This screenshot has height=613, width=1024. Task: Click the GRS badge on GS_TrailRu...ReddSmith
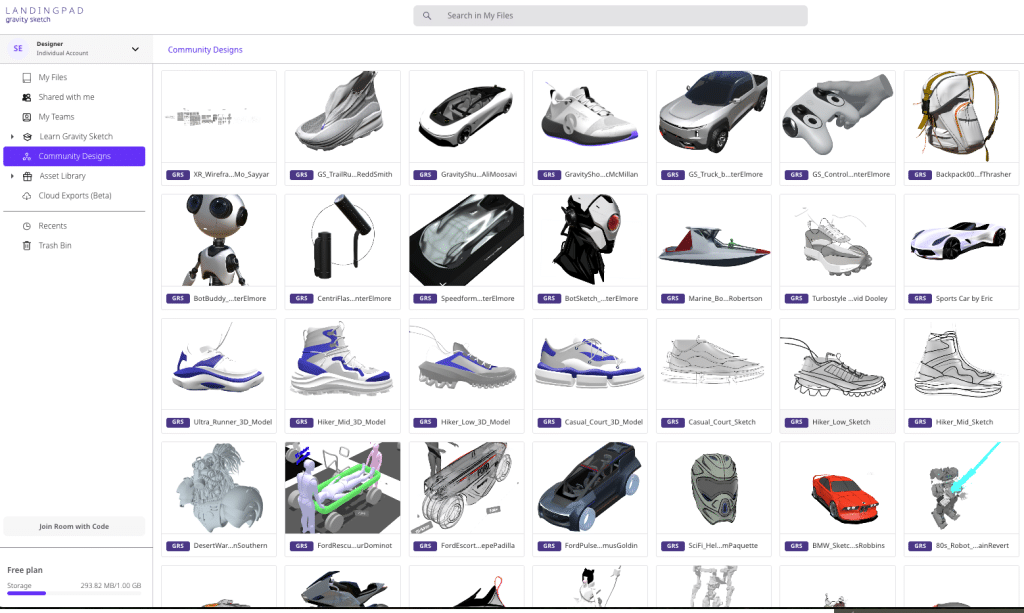[302, 175]
